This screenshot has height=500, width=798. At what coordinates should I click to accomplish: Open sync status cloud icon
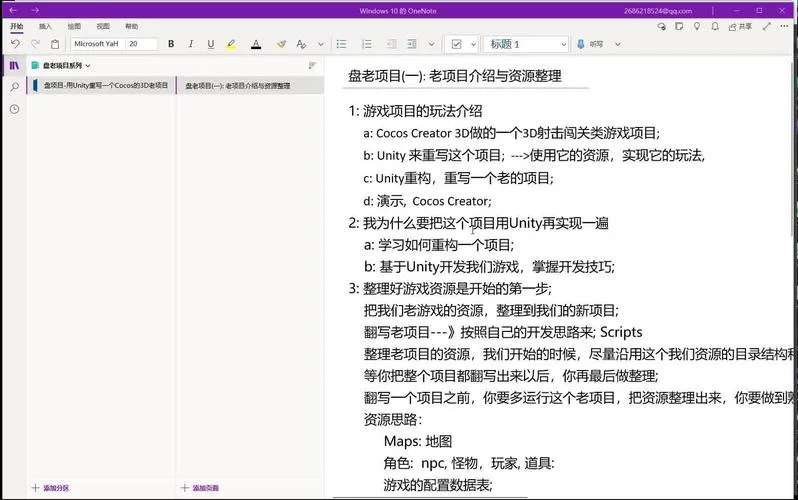point(662,26)
